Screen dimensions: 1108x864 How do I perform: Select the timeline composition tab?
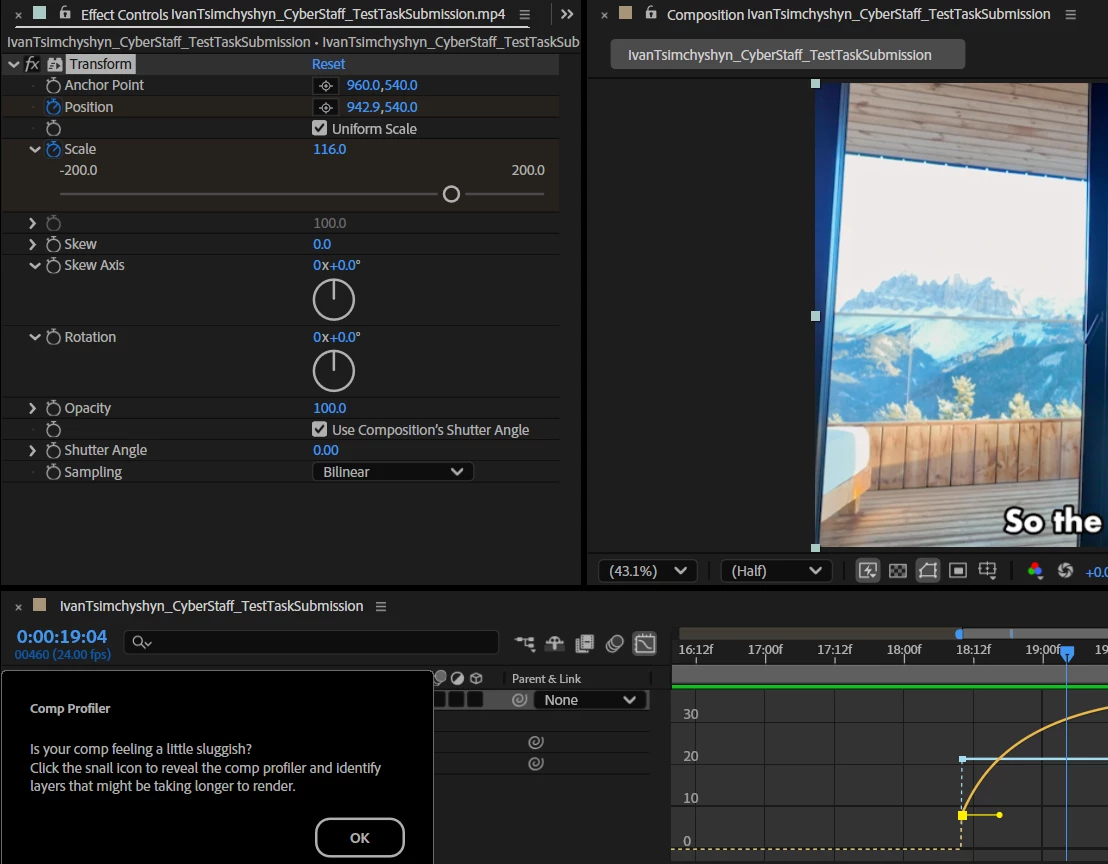click(x=211, y=606)
